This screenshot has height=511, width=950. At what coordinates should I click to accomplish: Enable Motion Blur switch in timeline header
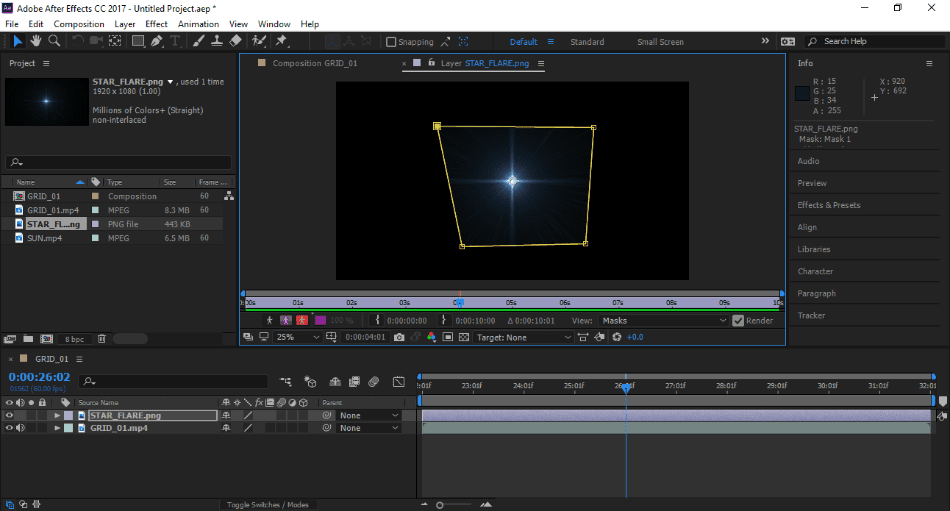pyautogui.click(x=374, y=381)
